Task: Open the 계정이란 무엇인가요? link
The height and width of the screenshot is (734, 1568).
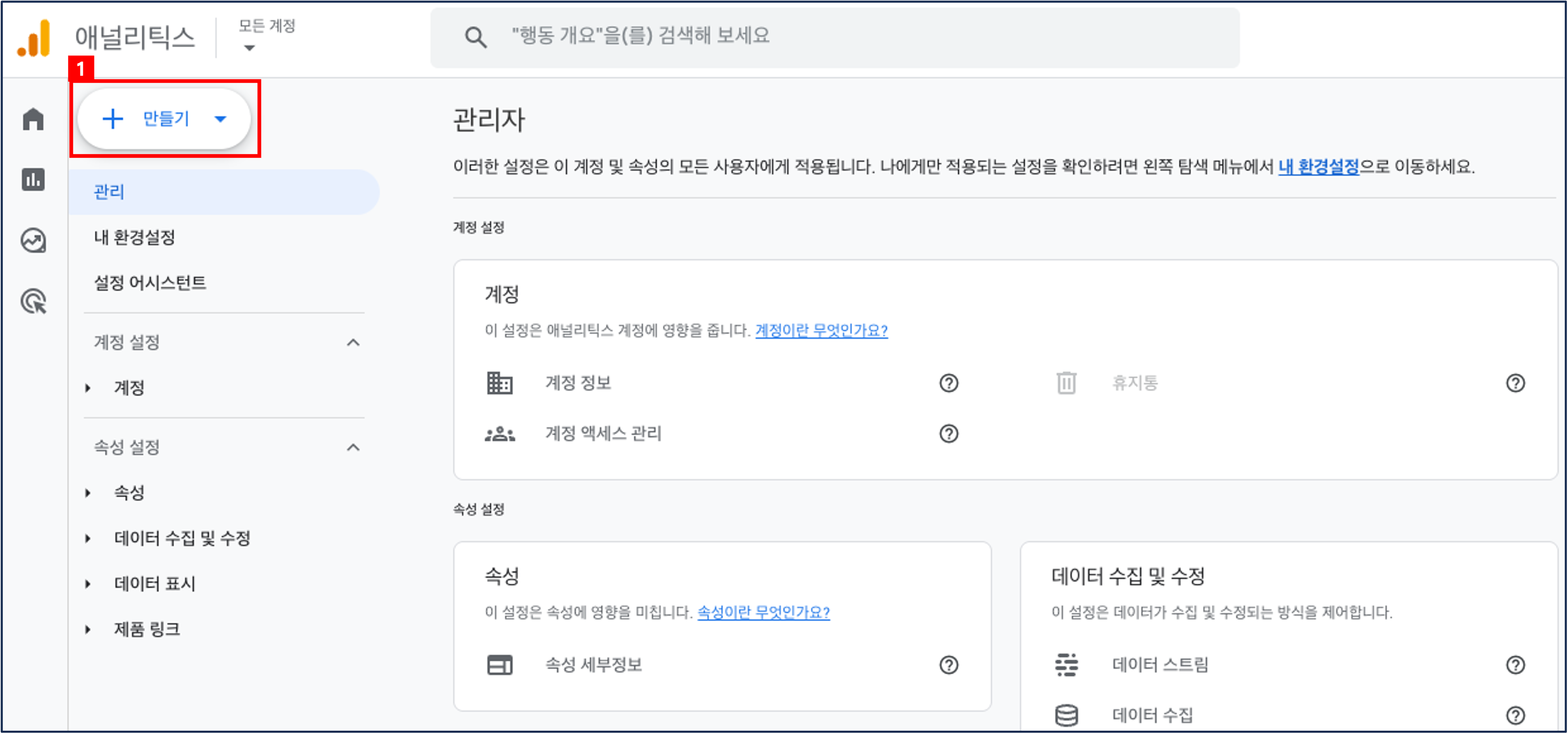Action: (x=821, y=330)
